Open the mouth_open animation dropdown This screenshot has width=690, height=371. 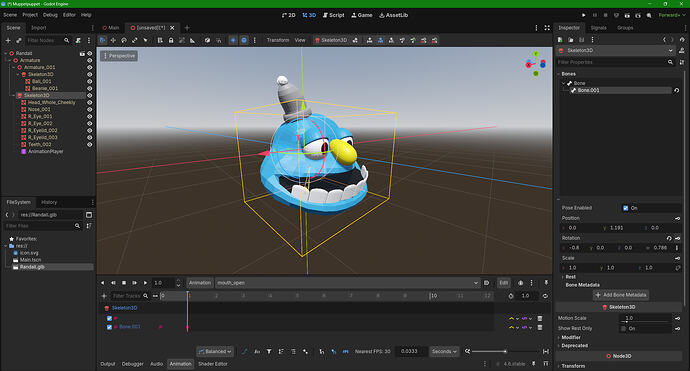[x=348, y=283]
